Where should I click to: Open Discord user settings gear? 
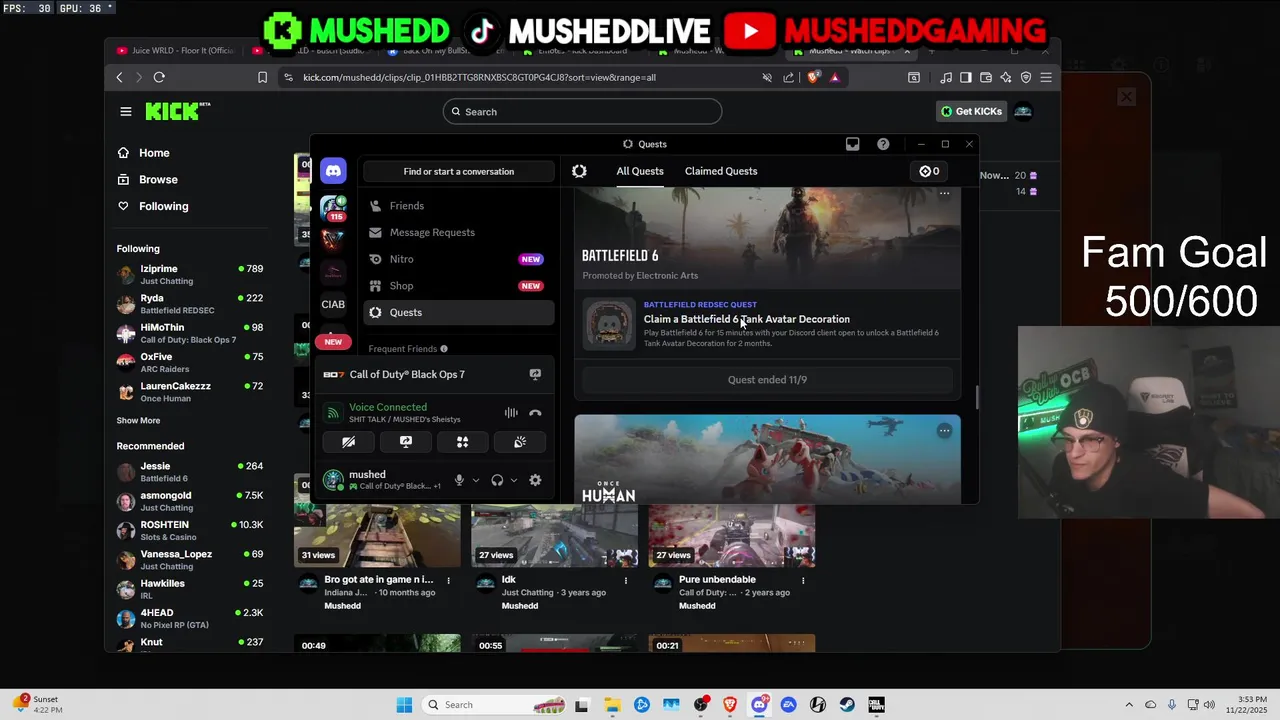pos(535,480)
